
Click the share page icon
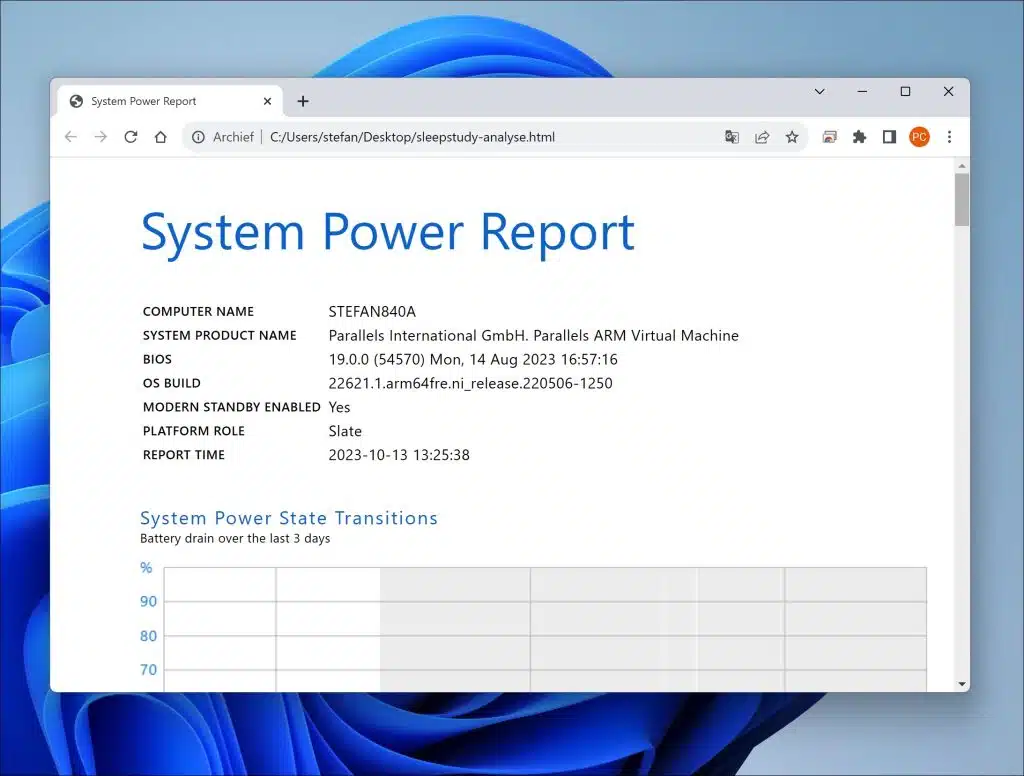pos(762,137)
